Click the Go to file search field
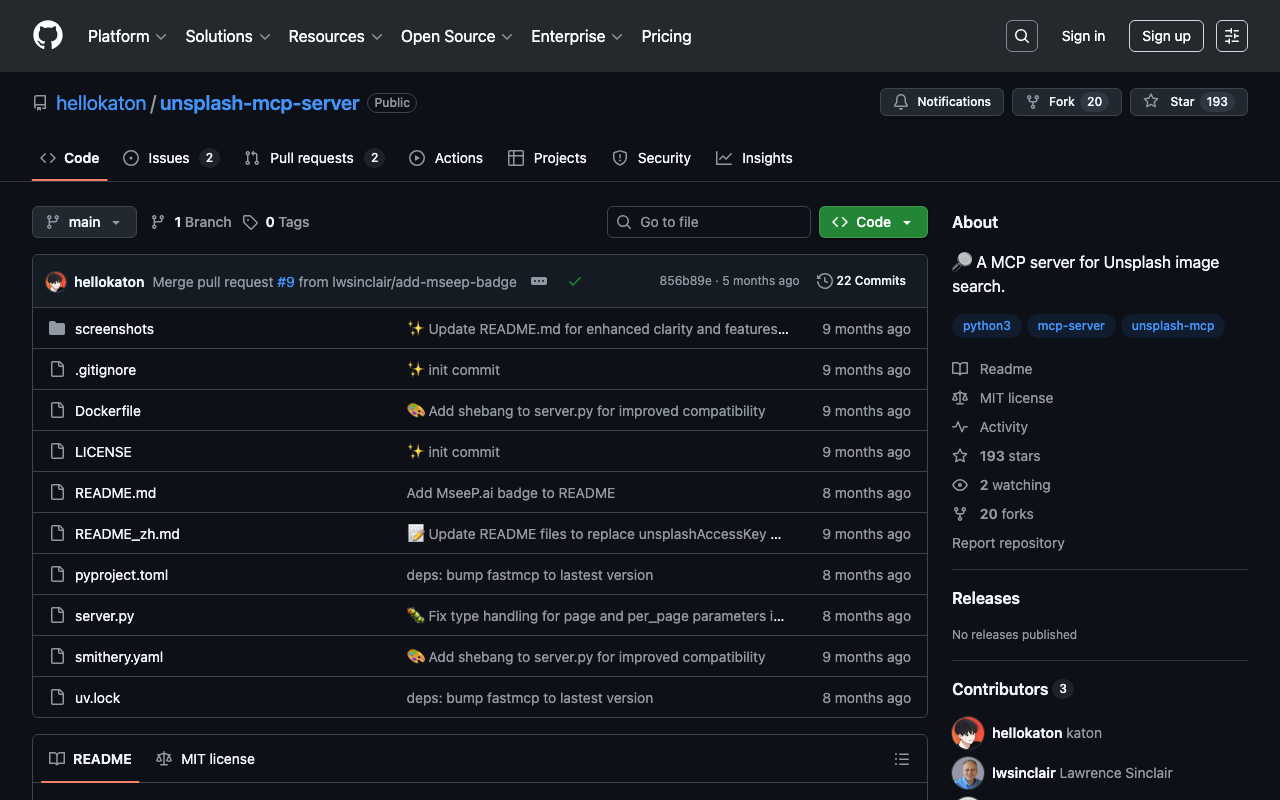1280x800 pixels. (709, 222)
